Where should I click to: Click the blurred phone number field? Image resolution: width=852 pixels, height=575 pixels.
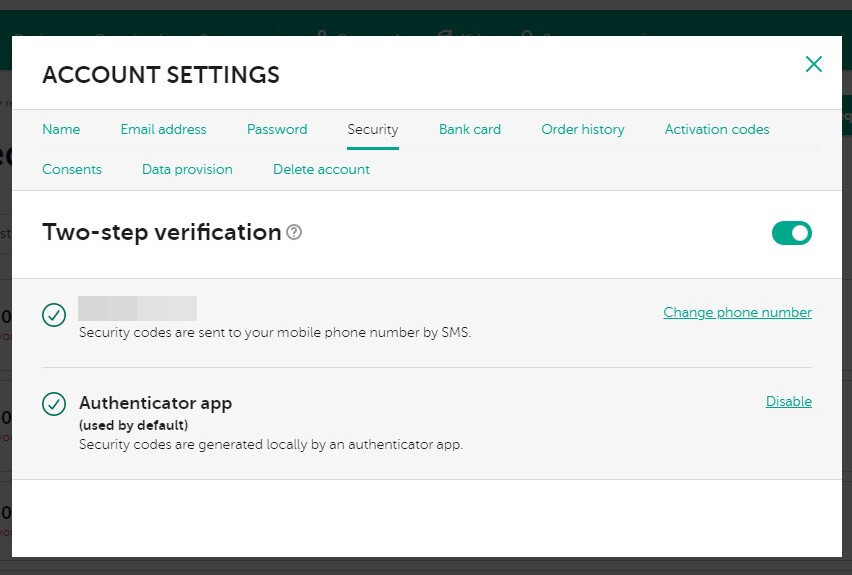(137, 308)
